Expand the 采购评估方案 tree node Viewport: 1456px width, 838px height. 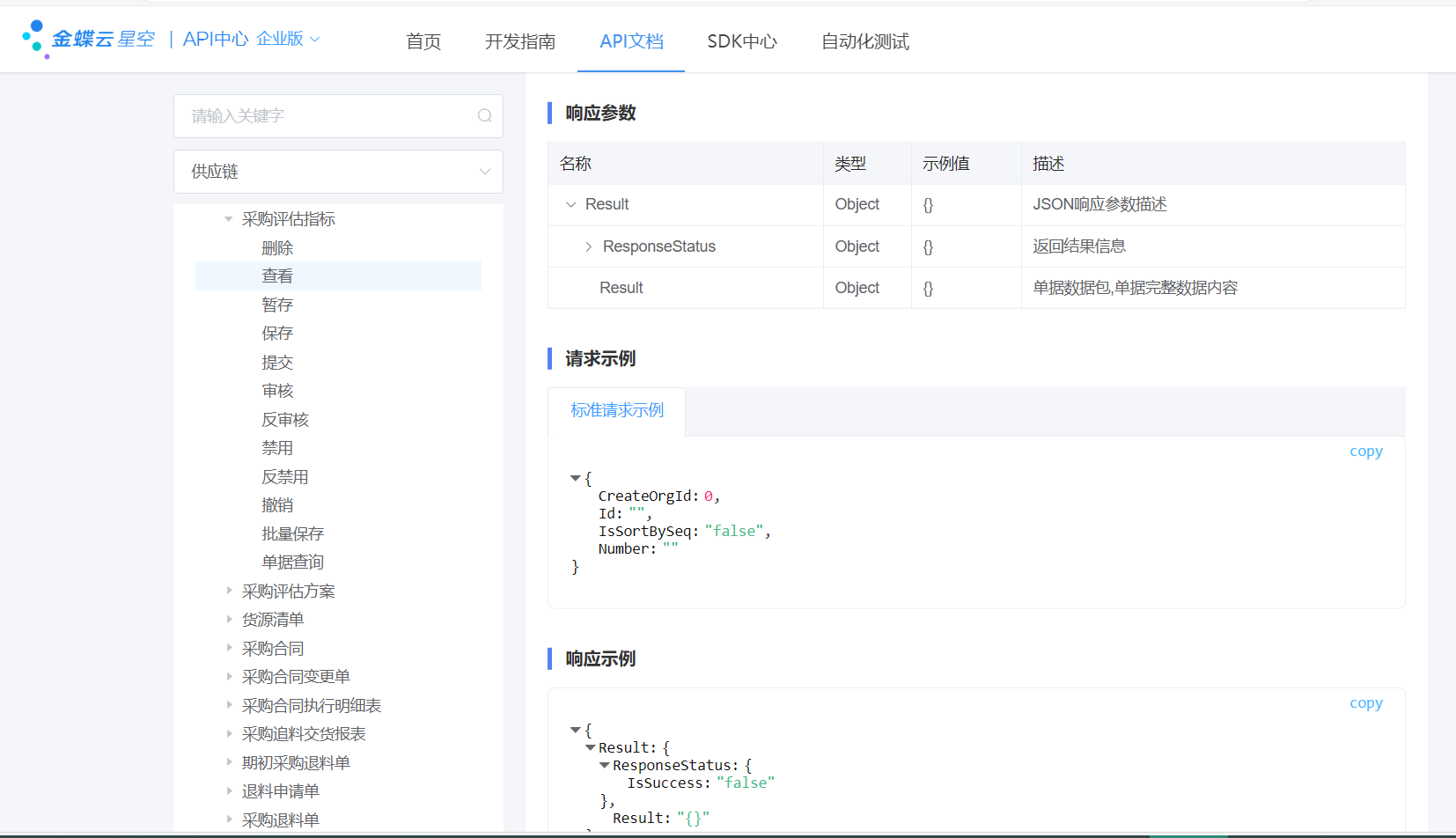tap(229, 591)
